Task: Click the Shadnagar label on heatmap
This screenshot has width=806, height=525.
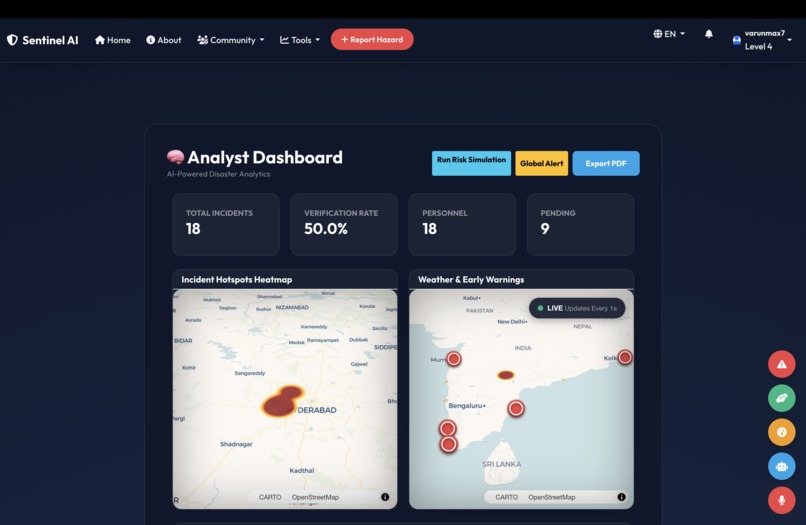Action: tap(236, 444)
